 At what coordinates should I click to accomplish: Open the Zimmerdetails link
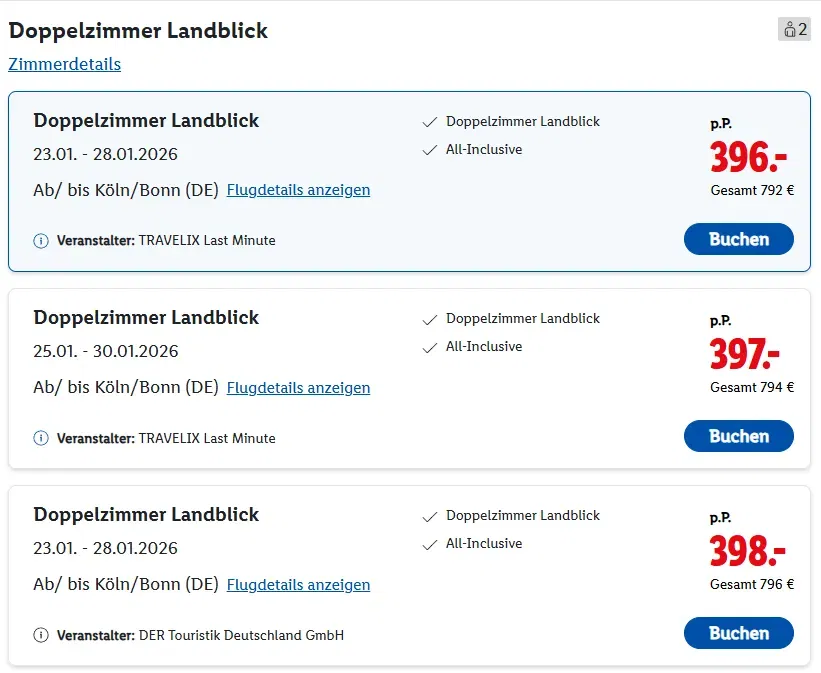tap(64, 64)
